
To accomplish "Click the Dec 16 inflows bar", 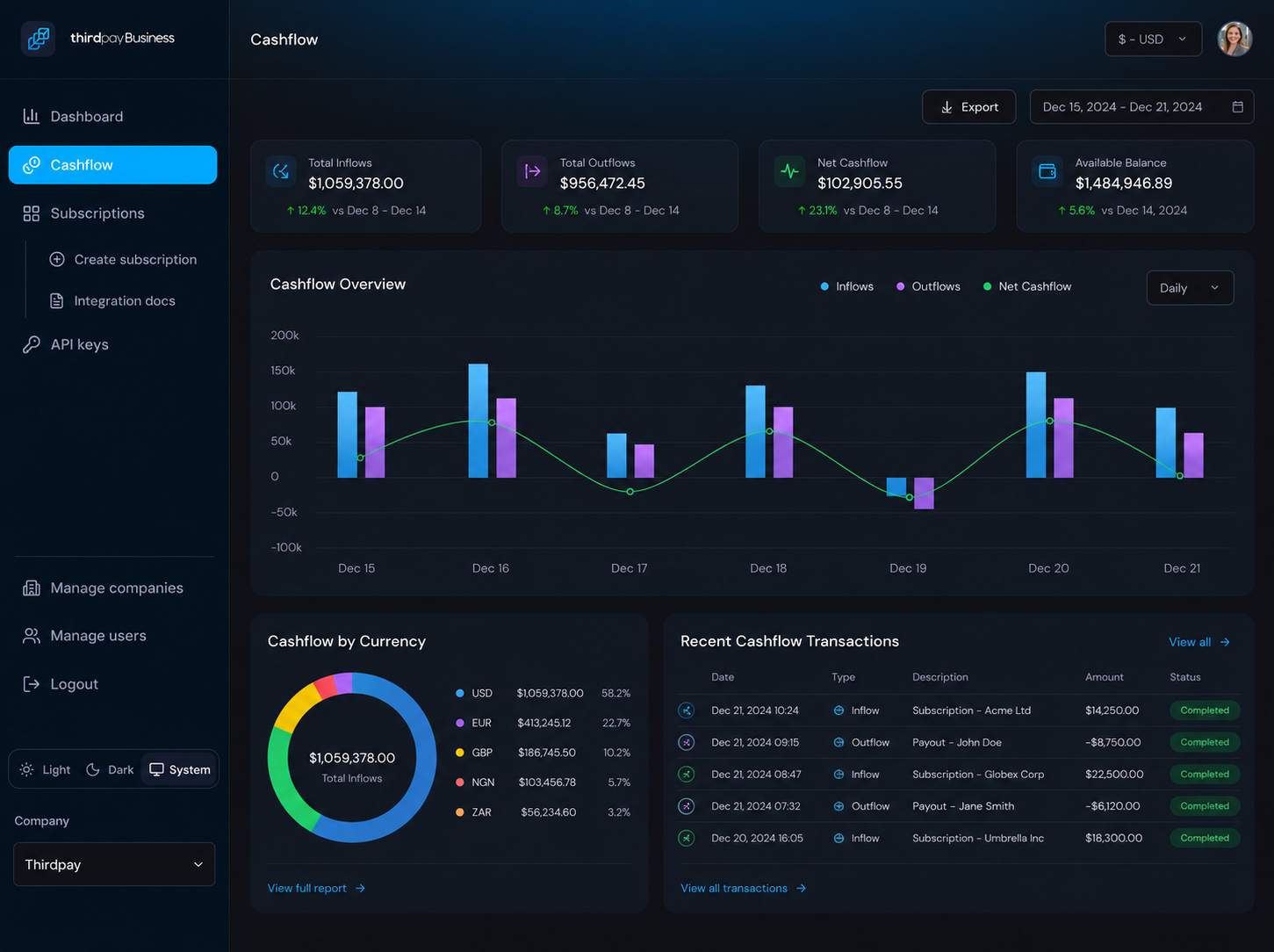I will coord(479,421).
